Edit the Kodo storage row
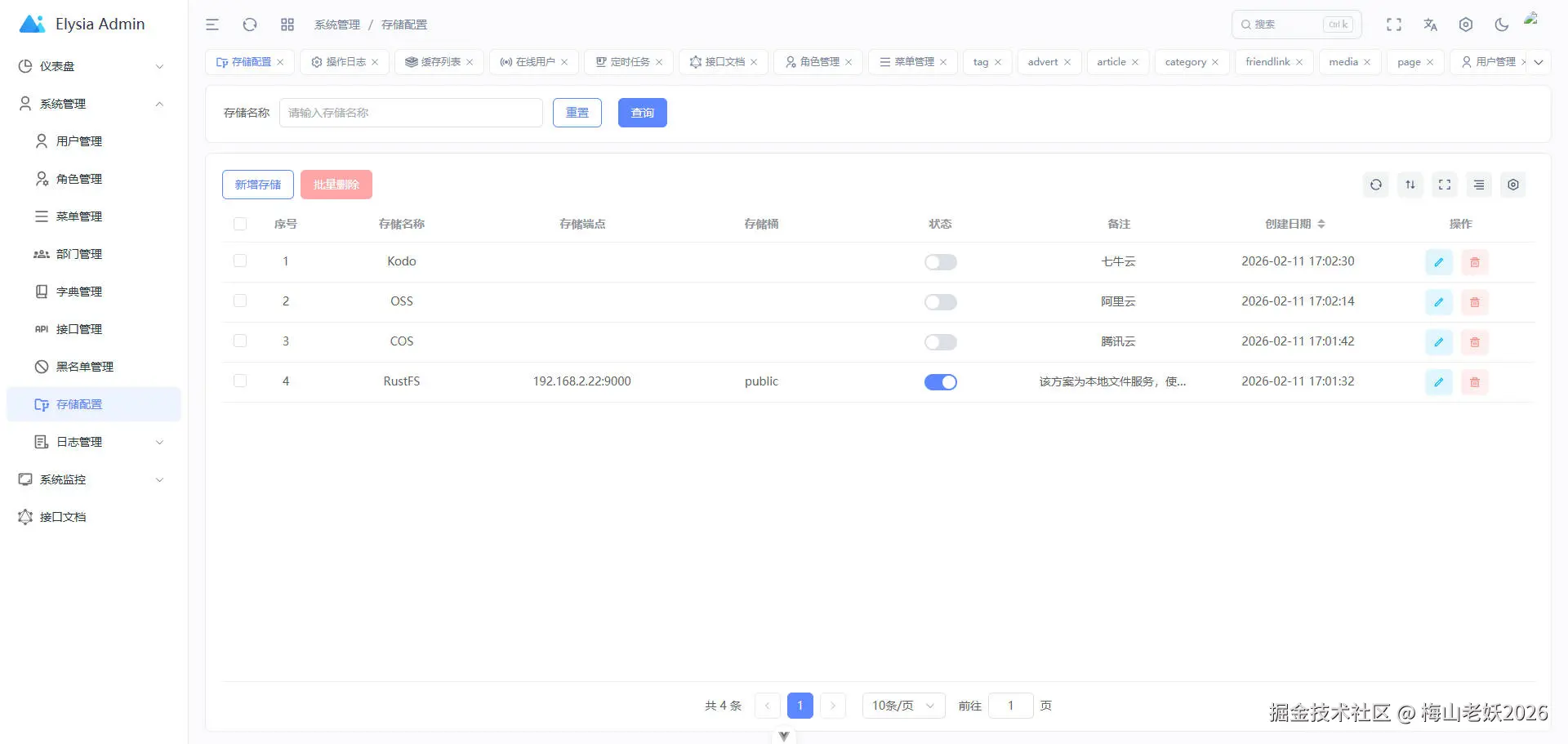This screenshot has width=1568, height=744. tap(1439, 262)
